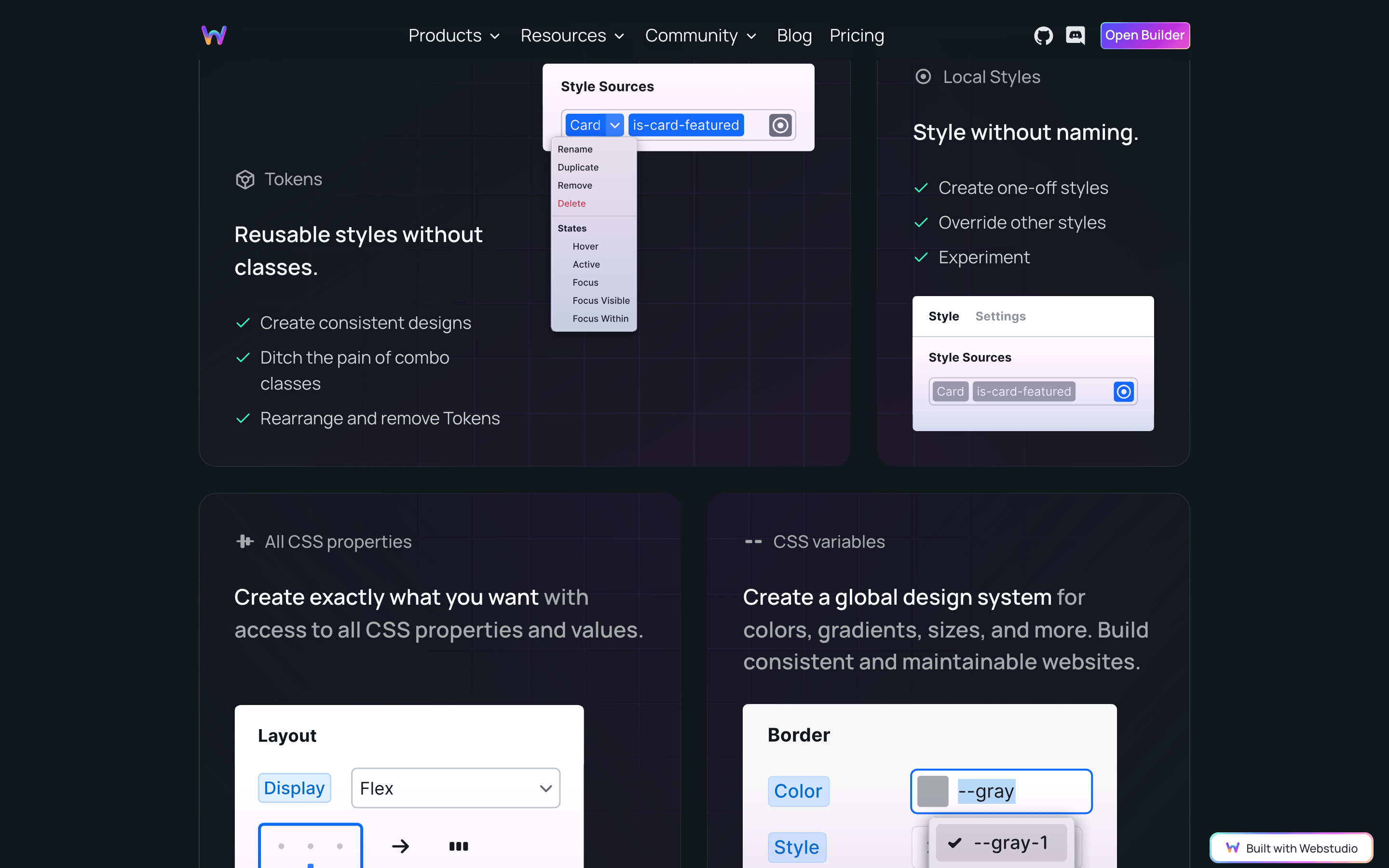
Task: Click the gray border color swatch
Action: point(933,791)
